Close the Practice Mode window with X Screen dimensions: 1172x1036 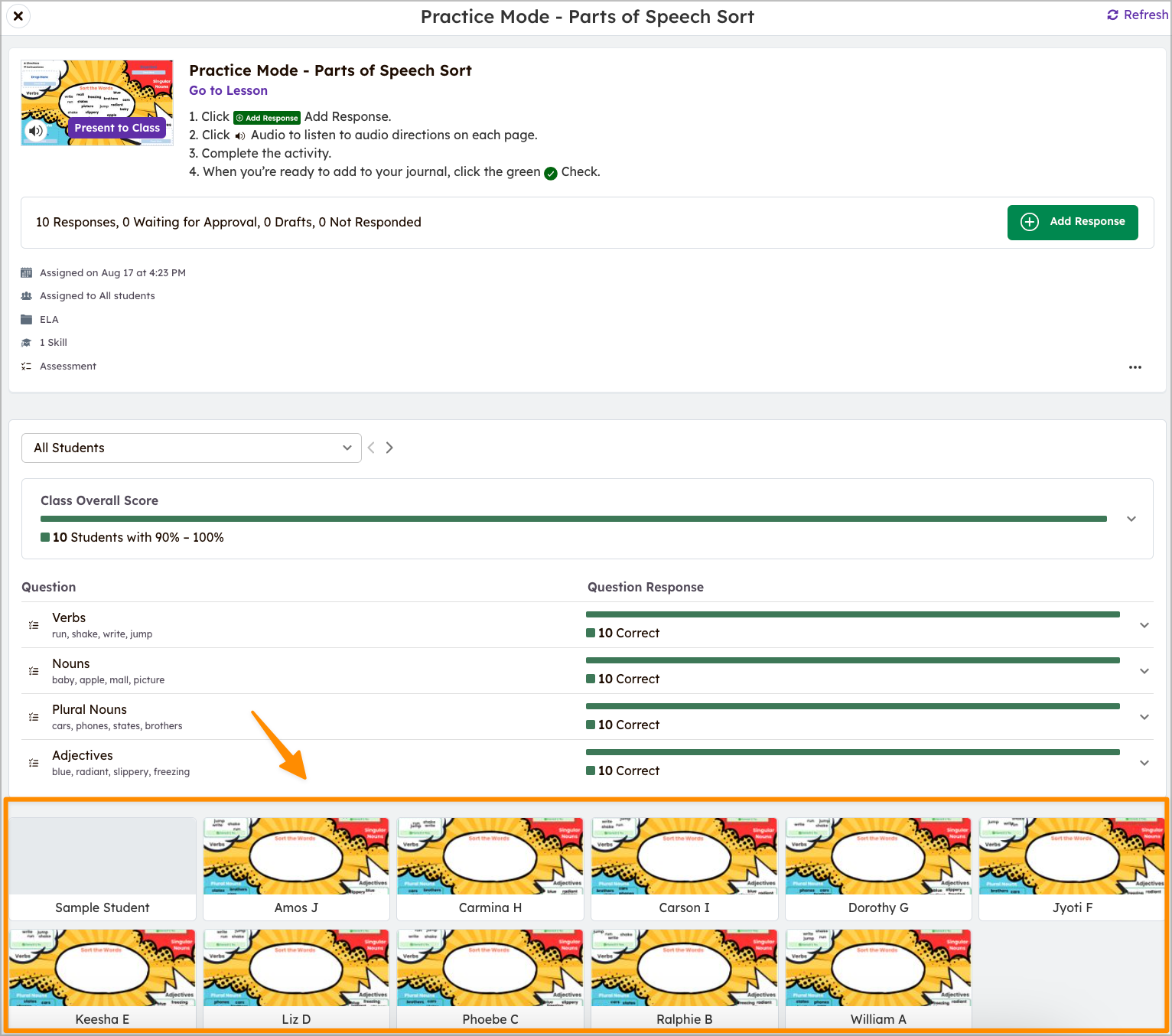(x=18, y=16)
